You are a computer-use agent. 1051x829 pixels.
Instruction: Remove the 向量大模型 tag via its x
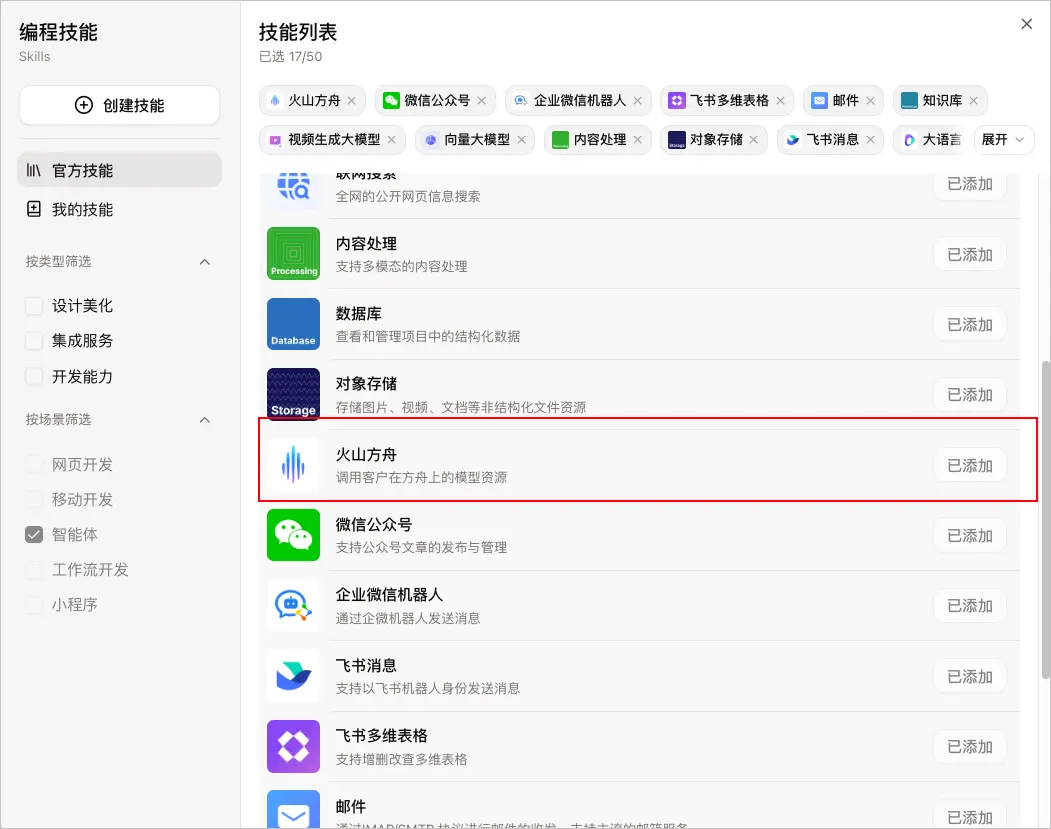click(521, 139)
